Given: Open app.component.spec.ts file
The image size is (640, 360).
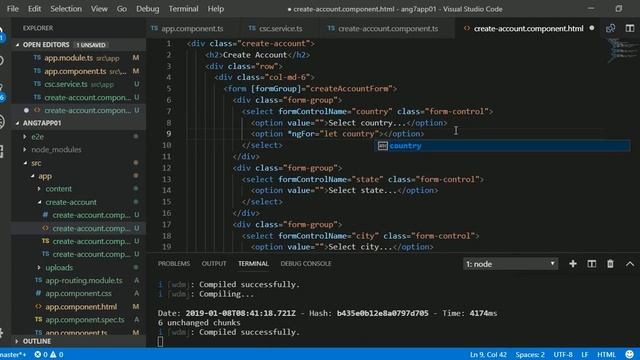Looking at the screenshot, I should coord(85,320).
